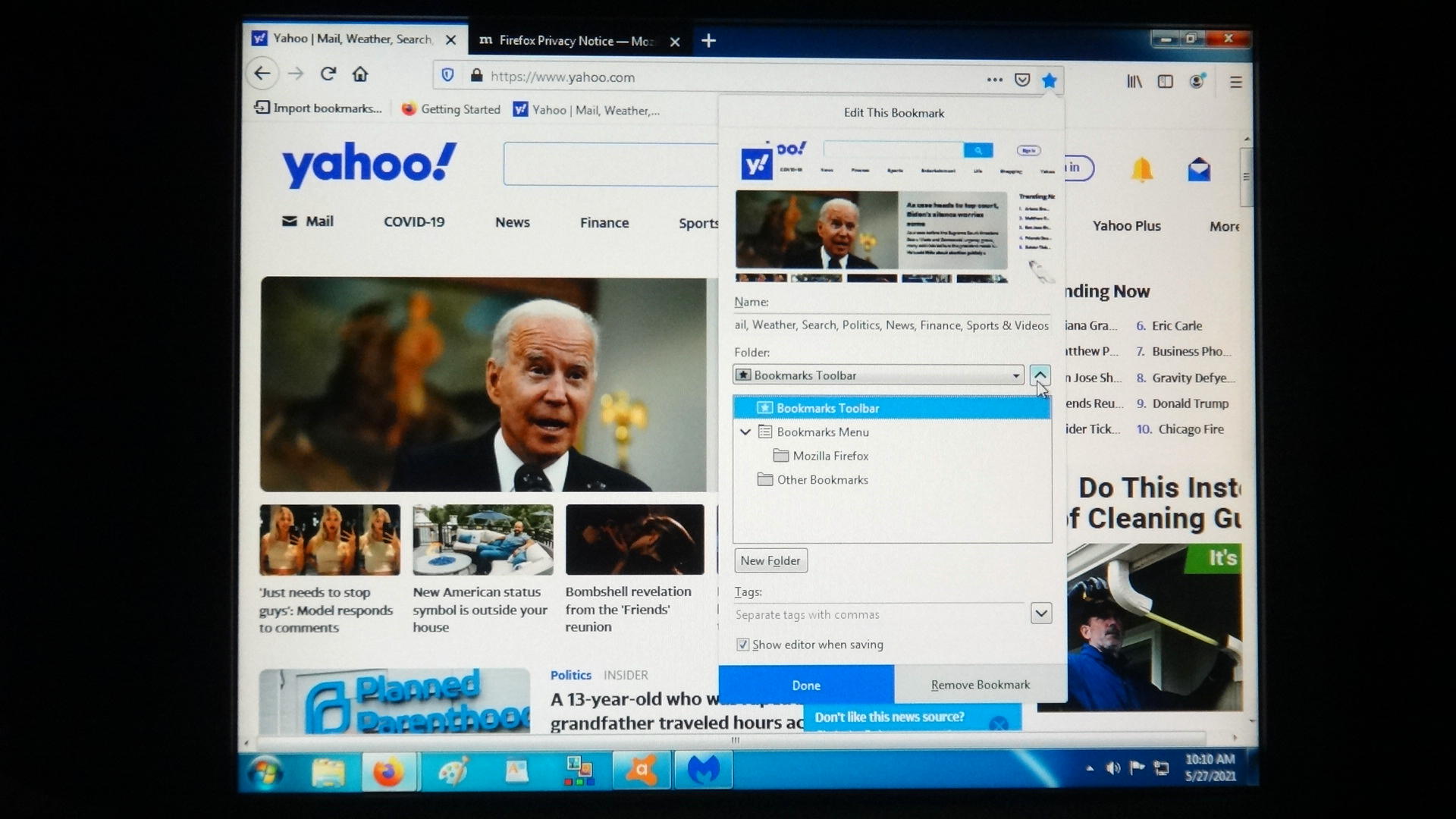Click the blue bookmark star
This screenshot has height=819, width=1456.
pos(1049,80)
